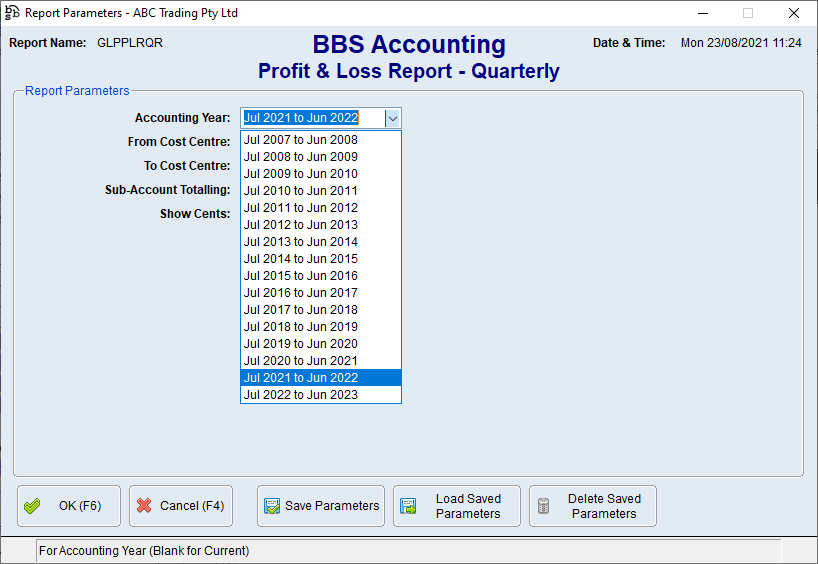Click the Accounting Year text field

coord(312,118)
